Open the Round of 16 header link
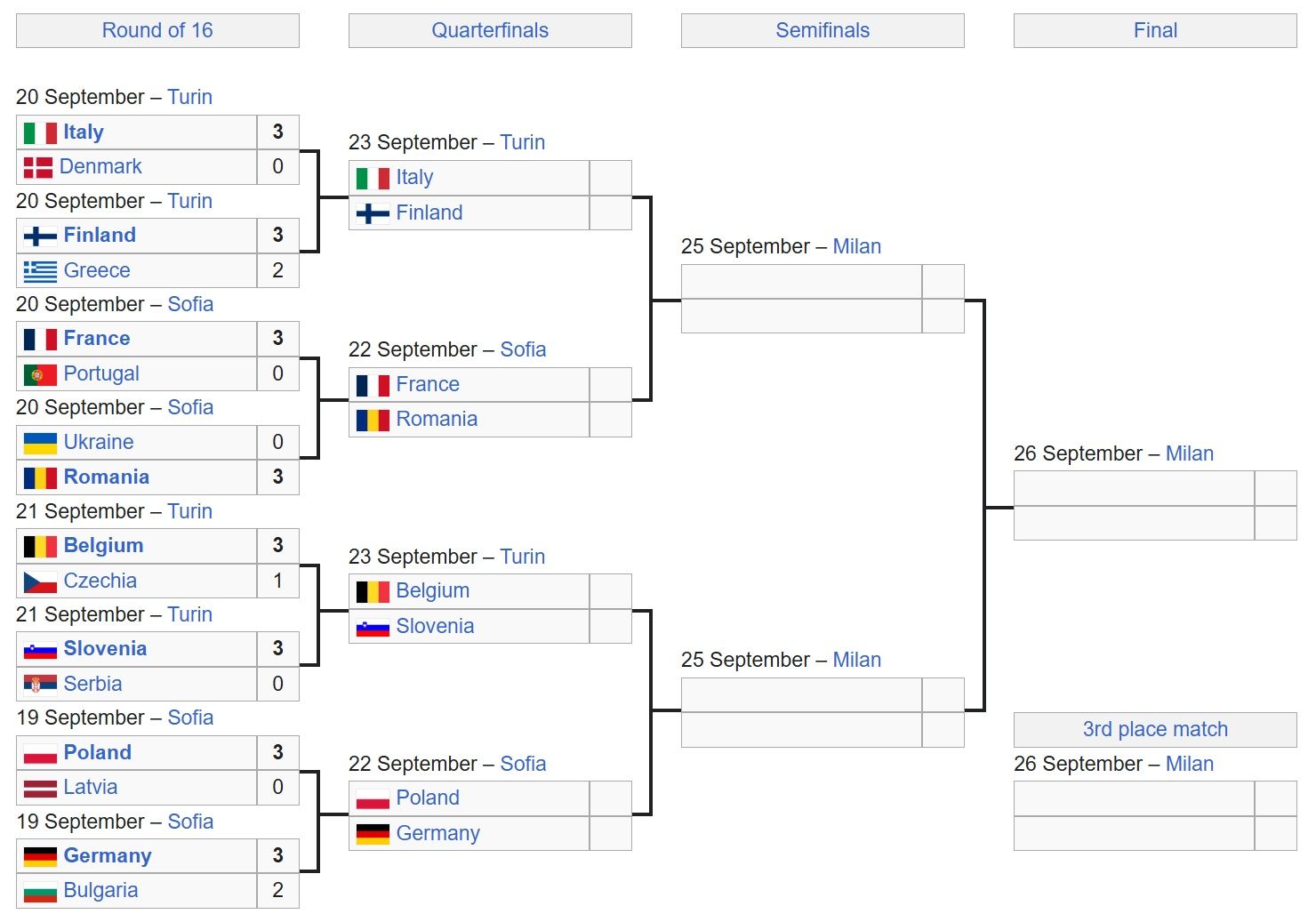This screenshot has width=1316, height=914. (157, 30)
